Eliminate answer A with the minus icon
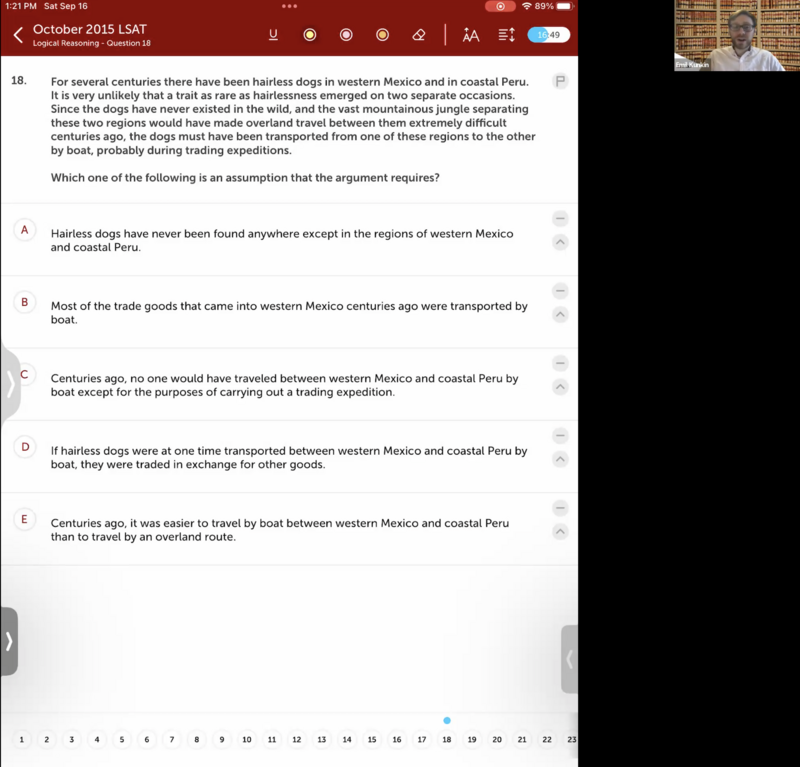Viewport: 800px width, 767px height. point(560,218)
